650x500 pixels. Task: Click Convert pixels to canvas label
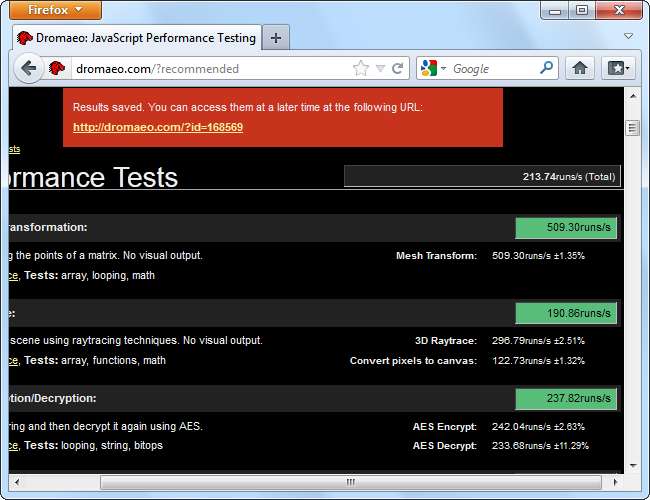pos(413,361)
